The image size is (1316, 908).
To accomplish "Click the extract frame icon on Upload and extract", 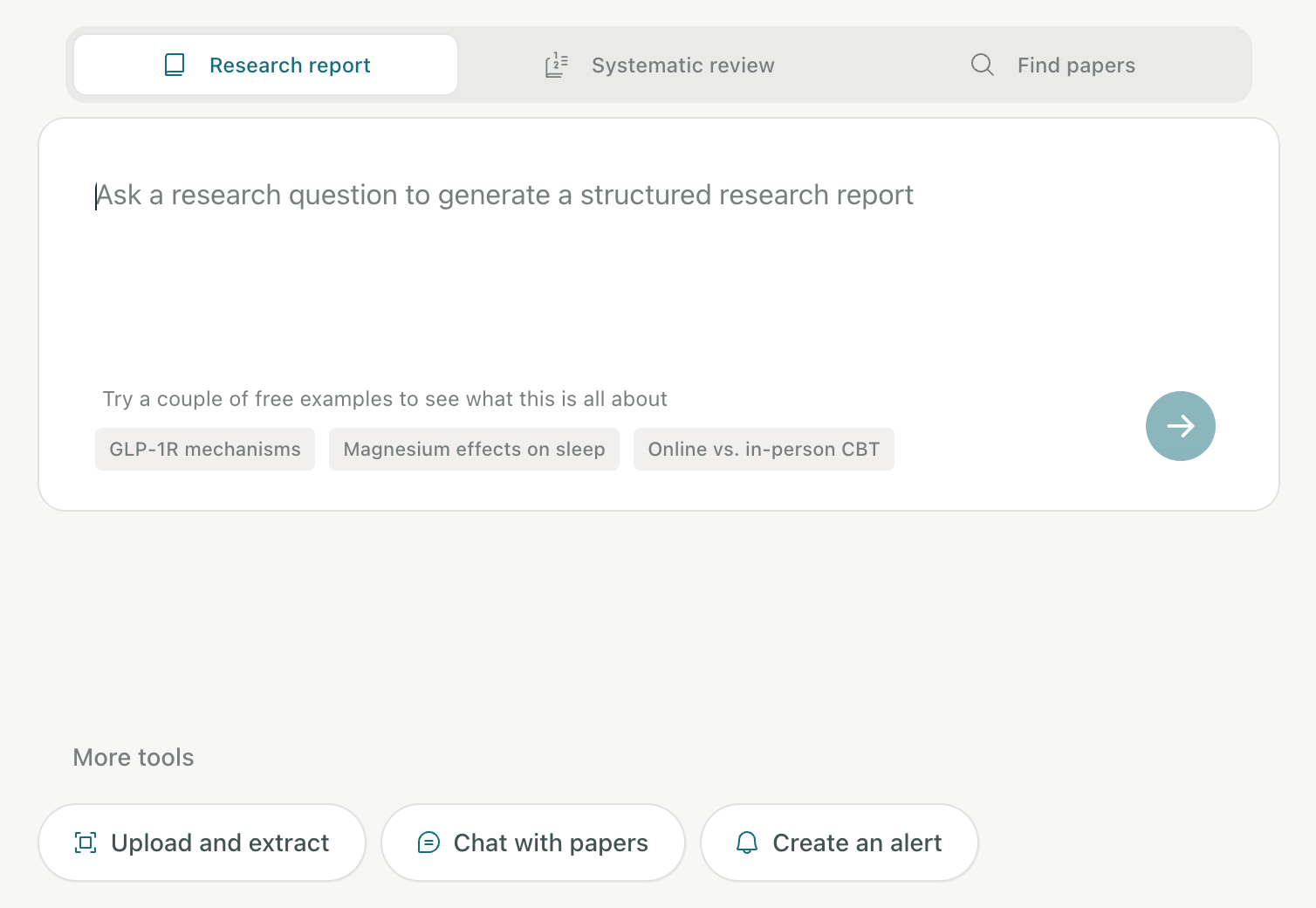I will pos(86,843).
